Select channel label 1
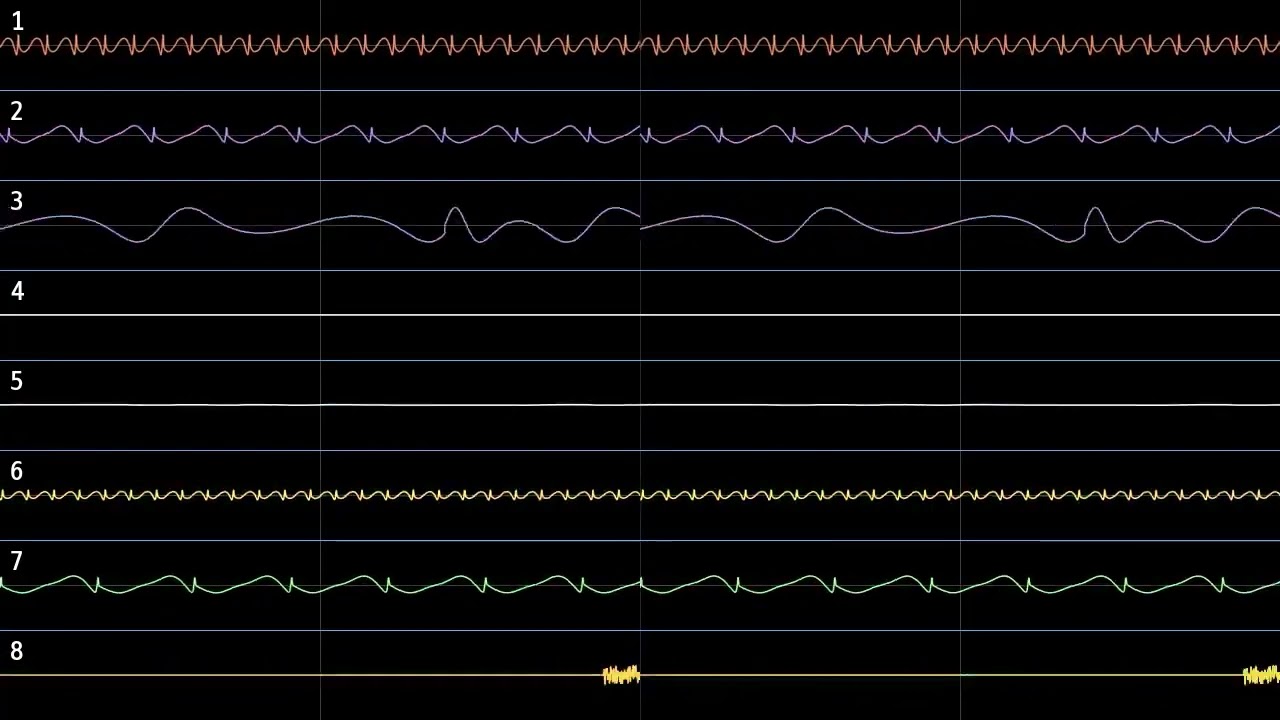 (17, 21)
